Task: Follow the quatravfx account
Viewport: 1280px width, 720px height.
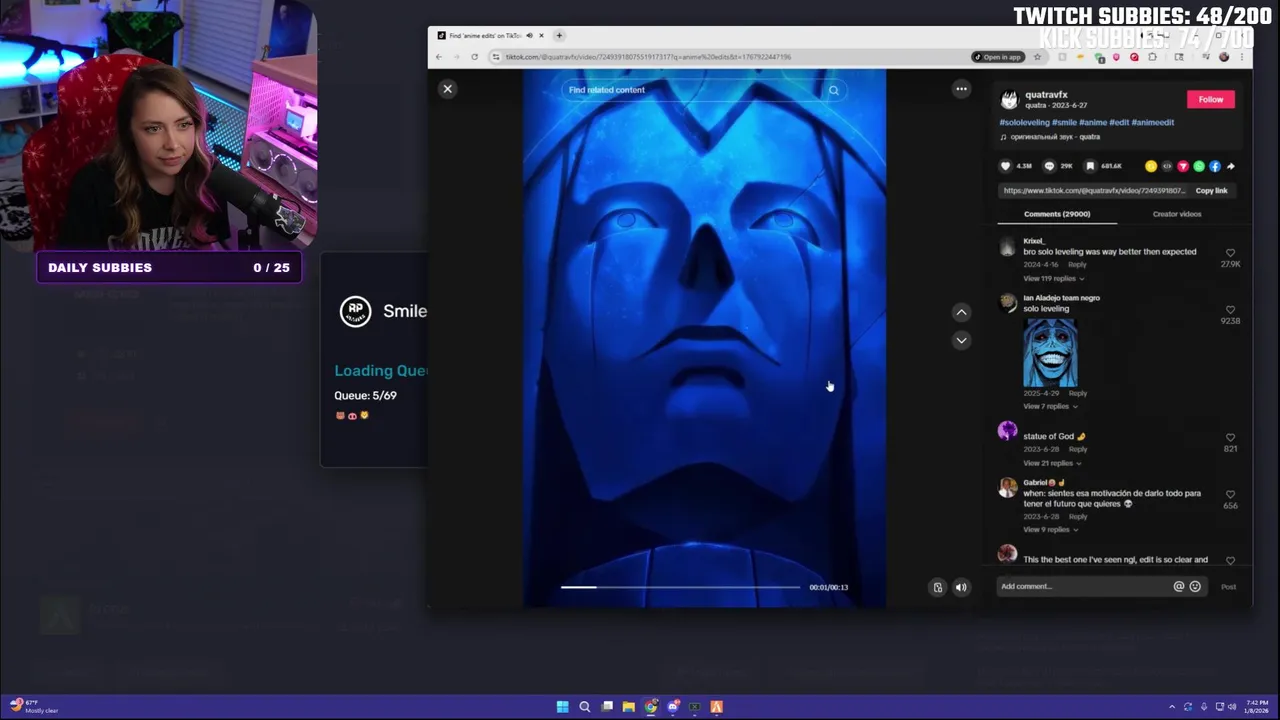Action: pos(1211,99)
